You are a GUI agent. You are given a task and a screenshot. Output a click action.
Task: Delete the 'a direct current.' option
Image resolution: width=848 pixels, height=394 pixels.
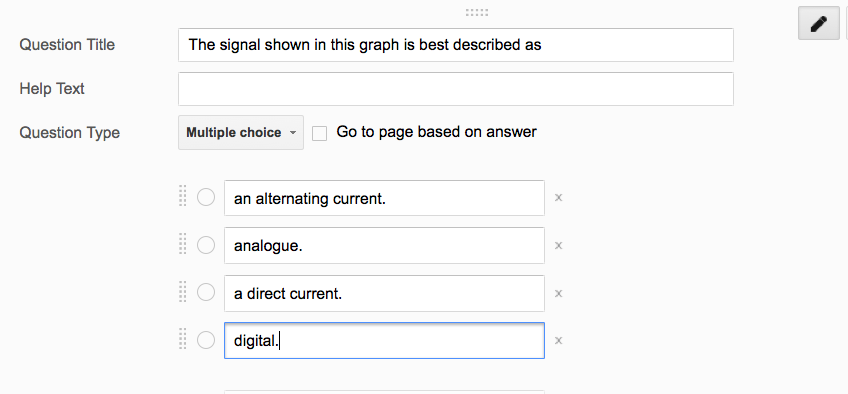(559, 293)
